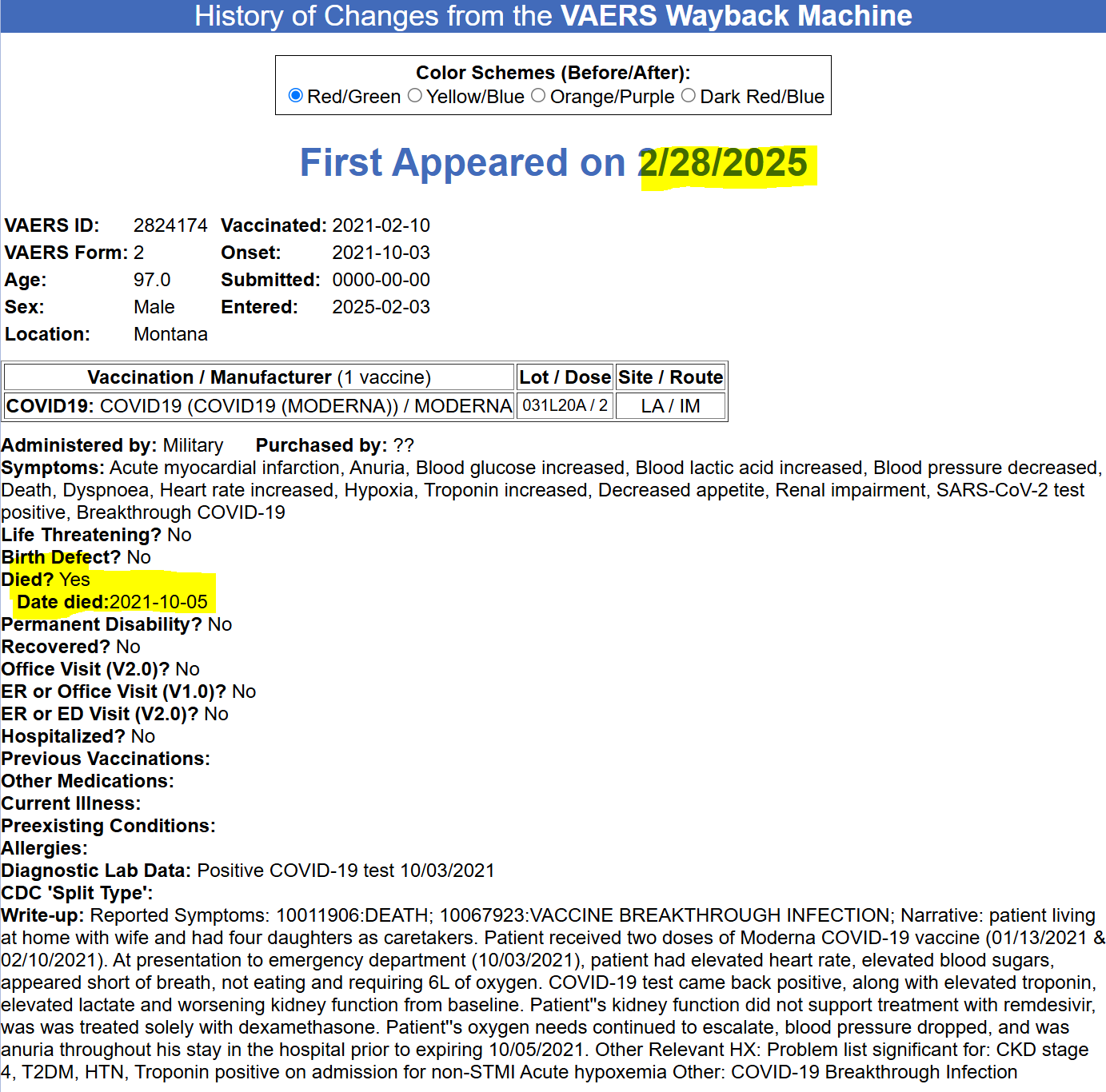This screenshot has height=1092, width=1106.
Task: Click the site/route cell 'LA / IM'
Action: [671, 406]
